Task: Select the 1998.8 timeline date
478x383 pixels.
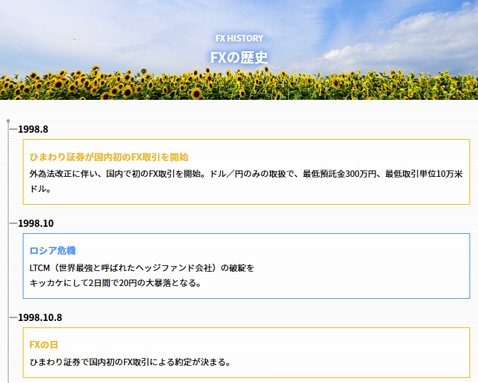Action: [33, 129]
